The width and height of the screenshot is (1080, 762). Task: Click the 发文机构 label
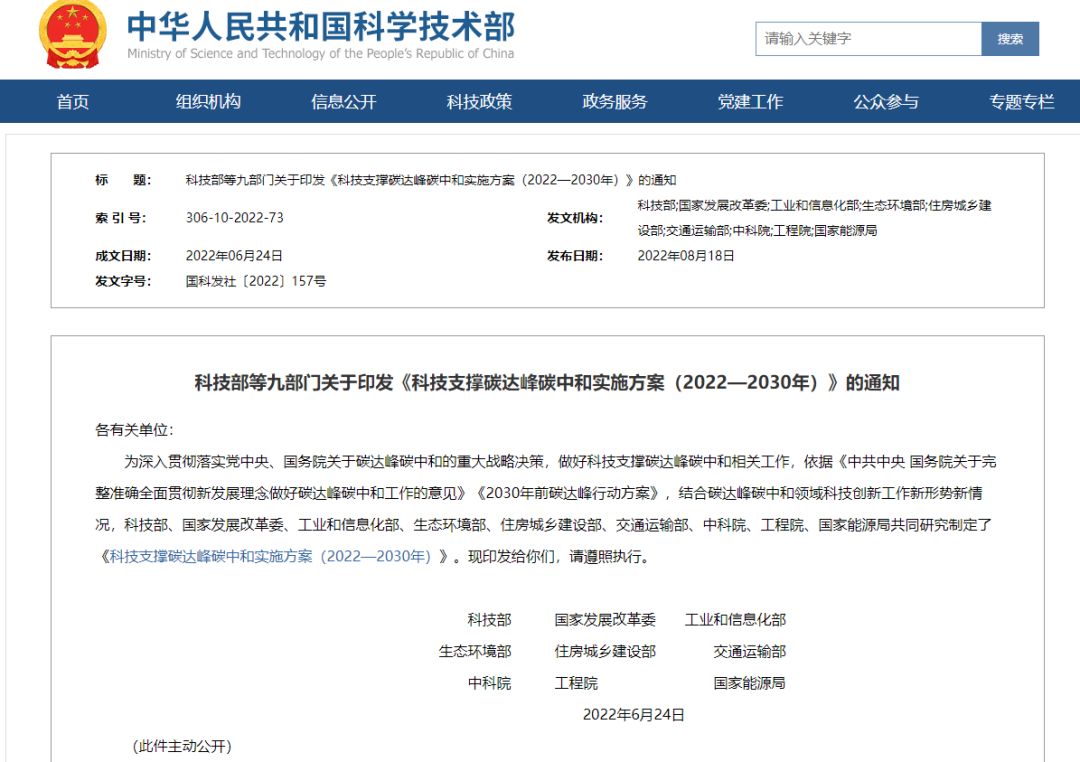[575, 218]
